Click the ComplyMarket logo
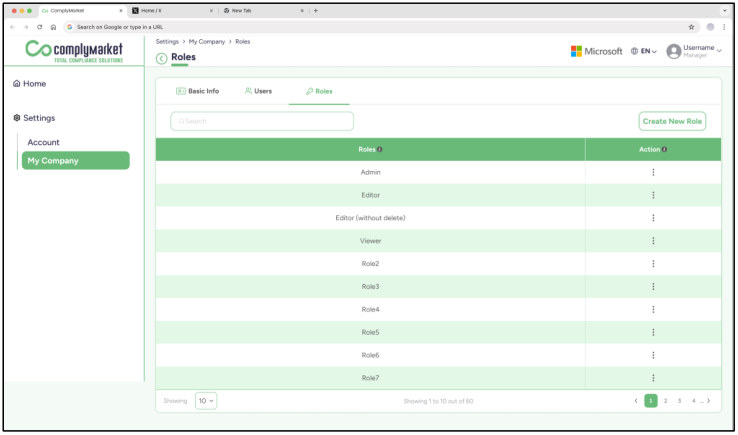 click(74, 51)
